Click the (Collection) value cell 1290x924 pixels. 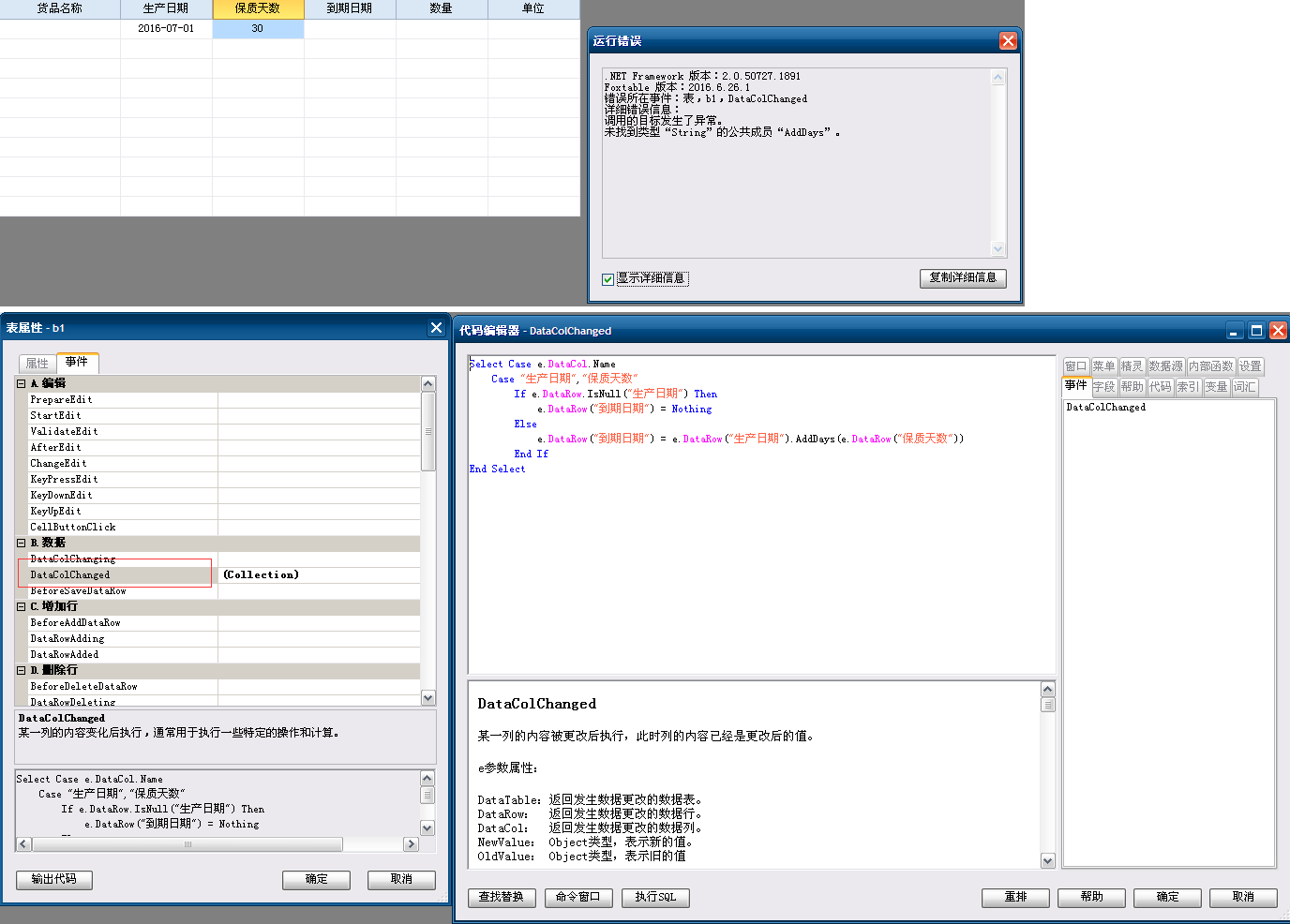tap(319, 574)
